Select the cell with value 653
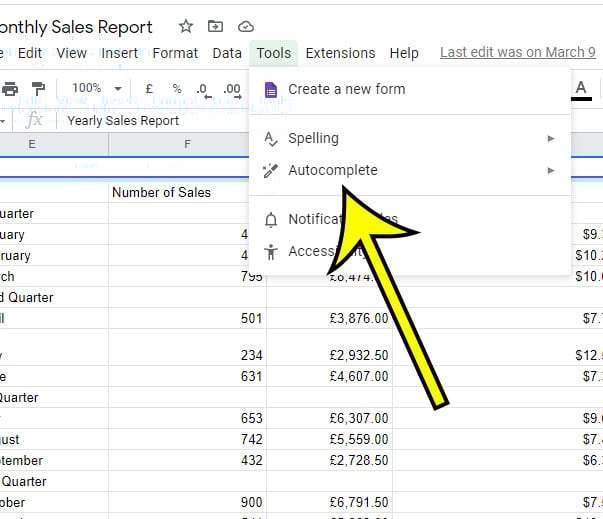 [187, 418]
